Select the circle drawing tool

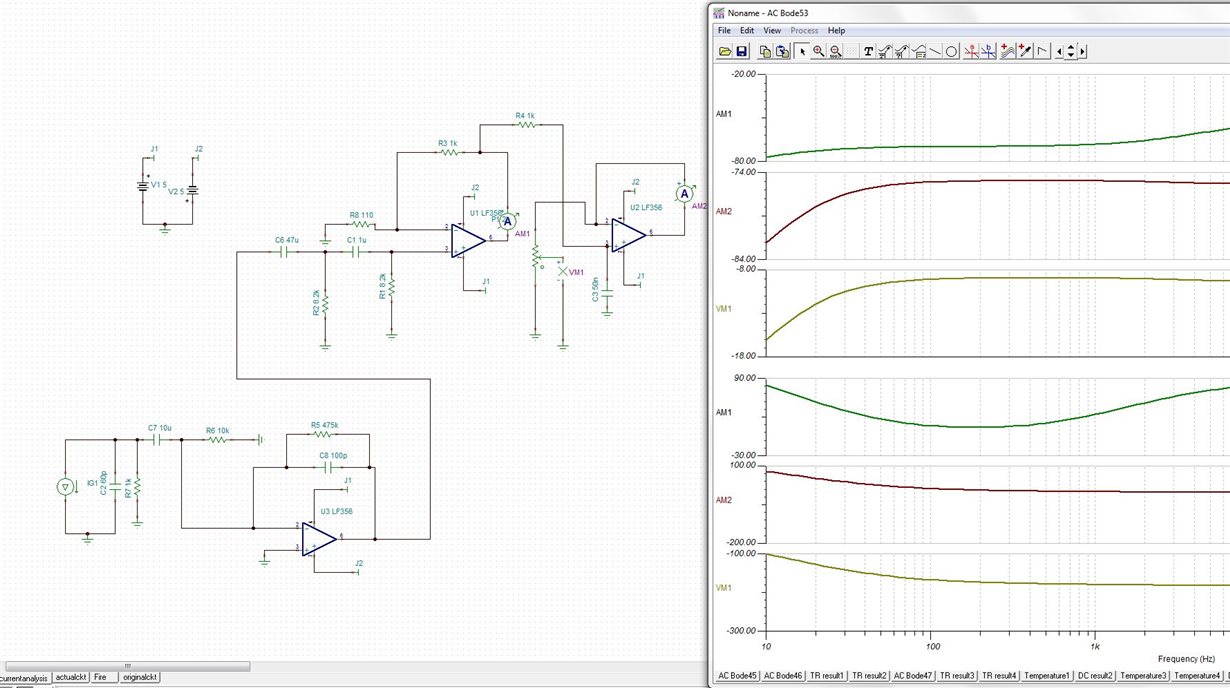(952, 51)
